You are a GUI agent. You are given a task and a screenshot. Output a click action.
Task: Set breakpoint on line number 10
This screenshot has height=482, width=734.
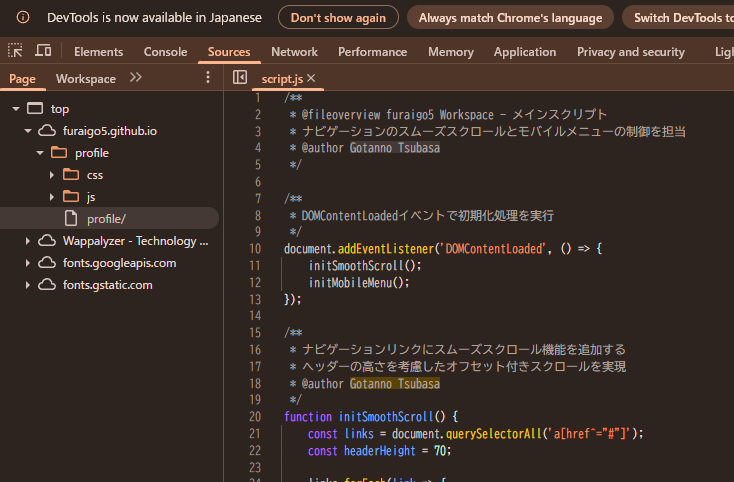[x=255, y=248]
